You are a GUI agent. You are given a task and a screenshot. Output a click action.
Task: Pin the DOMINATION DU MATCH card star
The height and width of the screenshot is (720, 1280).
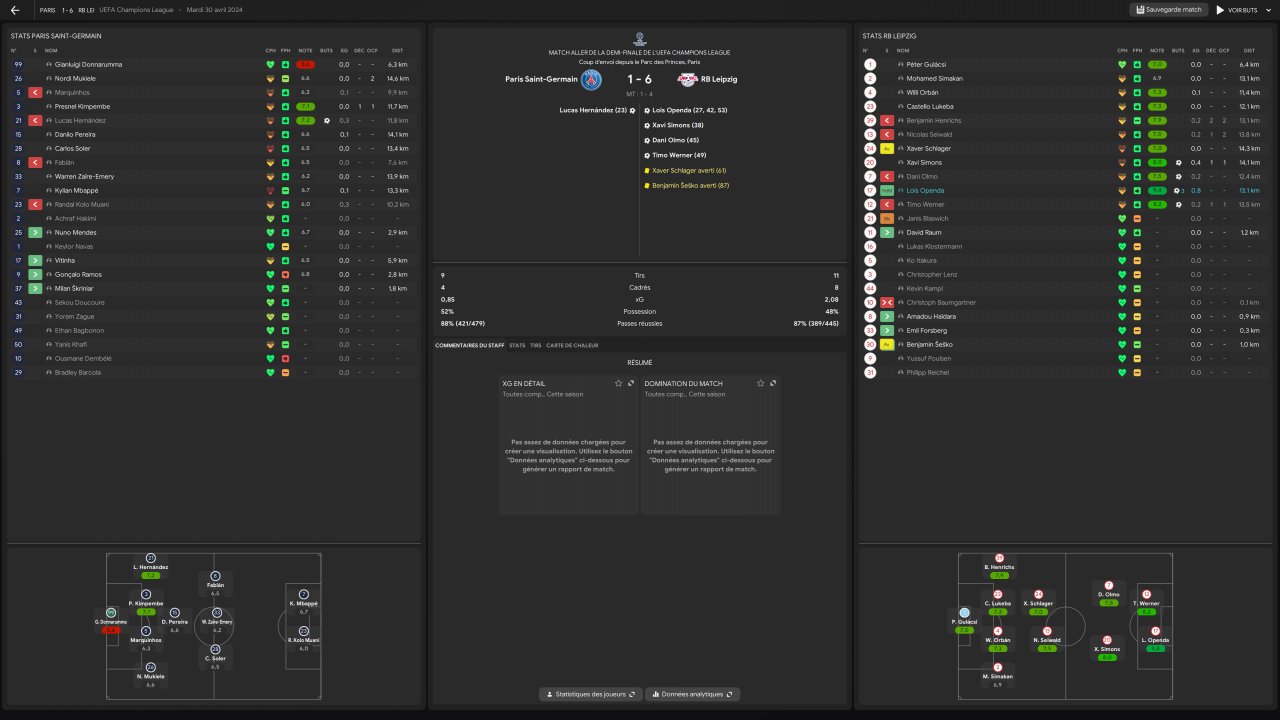click(x=761, y=383)
